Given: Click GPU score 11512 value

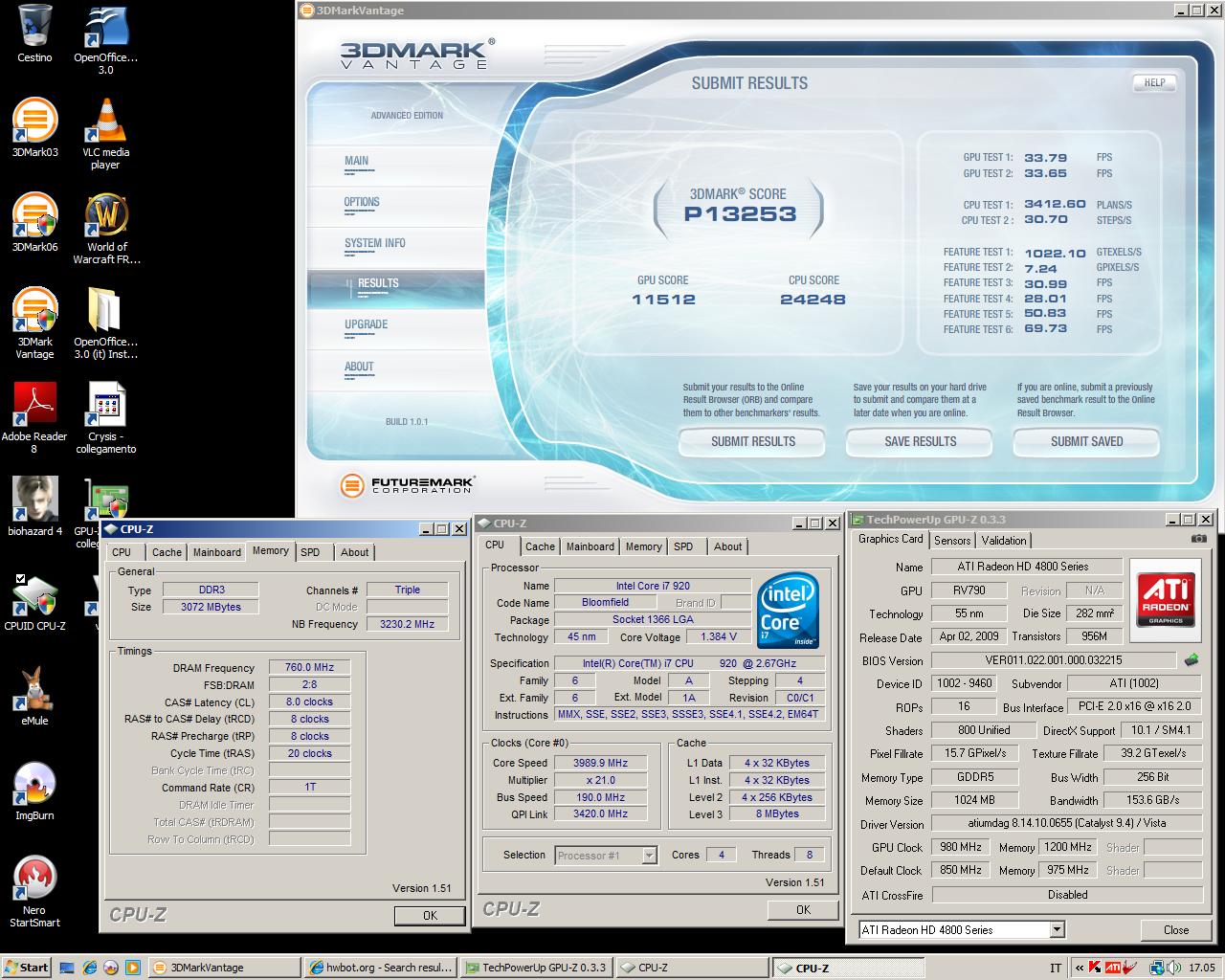Looking at the screenshot, I should click(663, 300).
